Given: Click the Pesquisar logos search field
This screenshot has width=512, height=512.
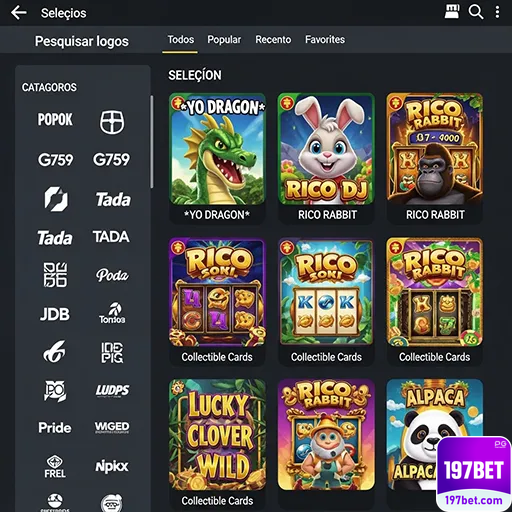Looking at the screenshot, I should [x=82, y=41].
